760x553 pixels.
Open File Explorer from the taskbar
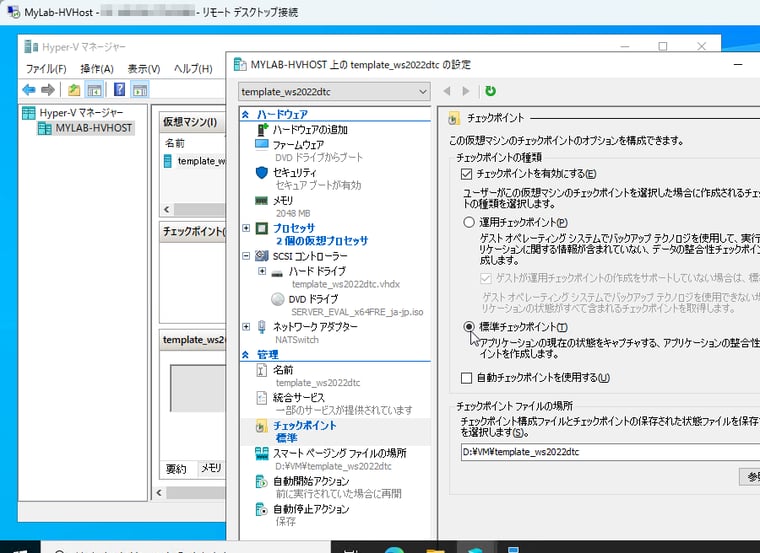tap(435, 549)
